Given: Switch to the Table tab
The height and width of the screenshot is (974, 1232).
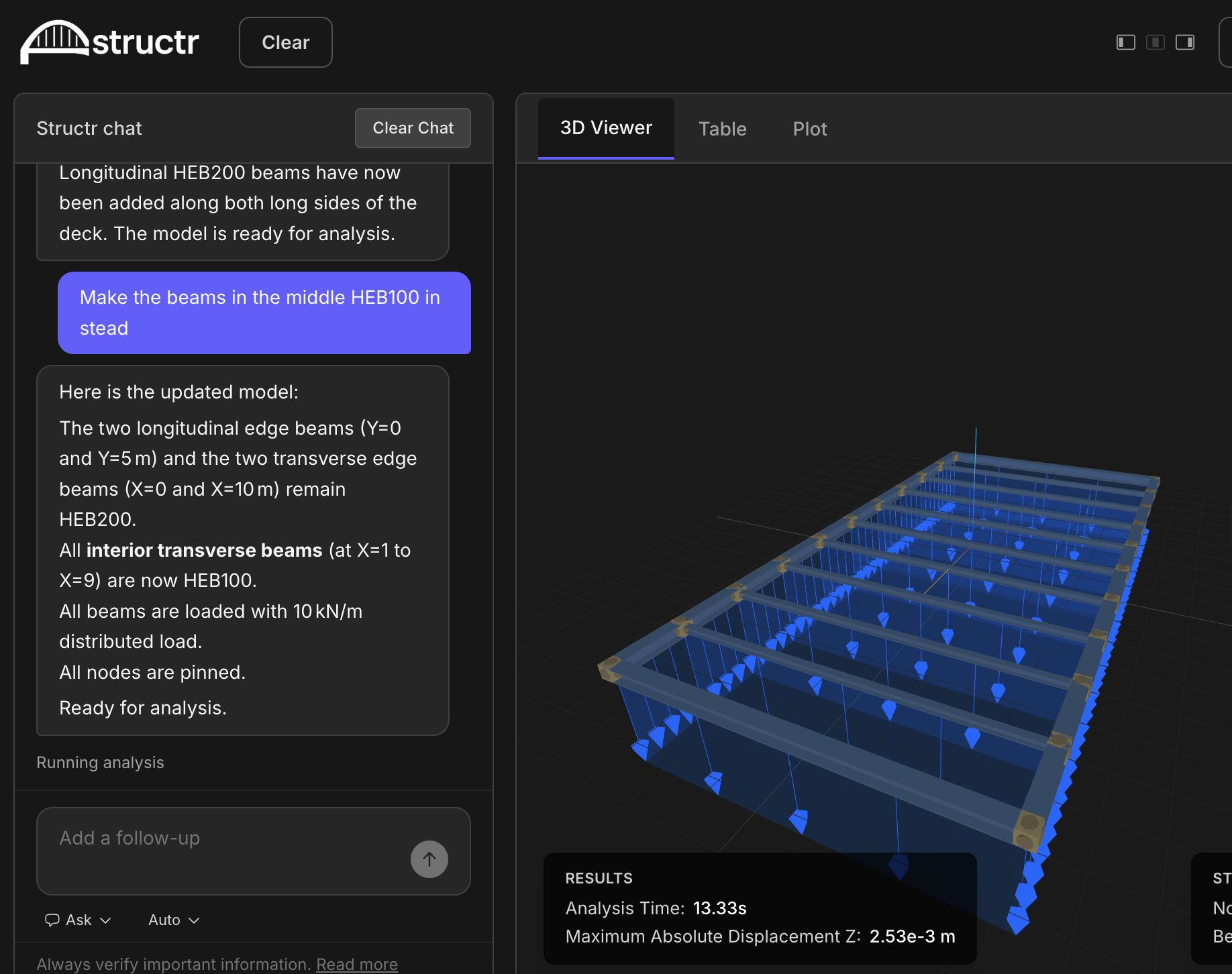Looking at the screenshot, I should point(722,129).
